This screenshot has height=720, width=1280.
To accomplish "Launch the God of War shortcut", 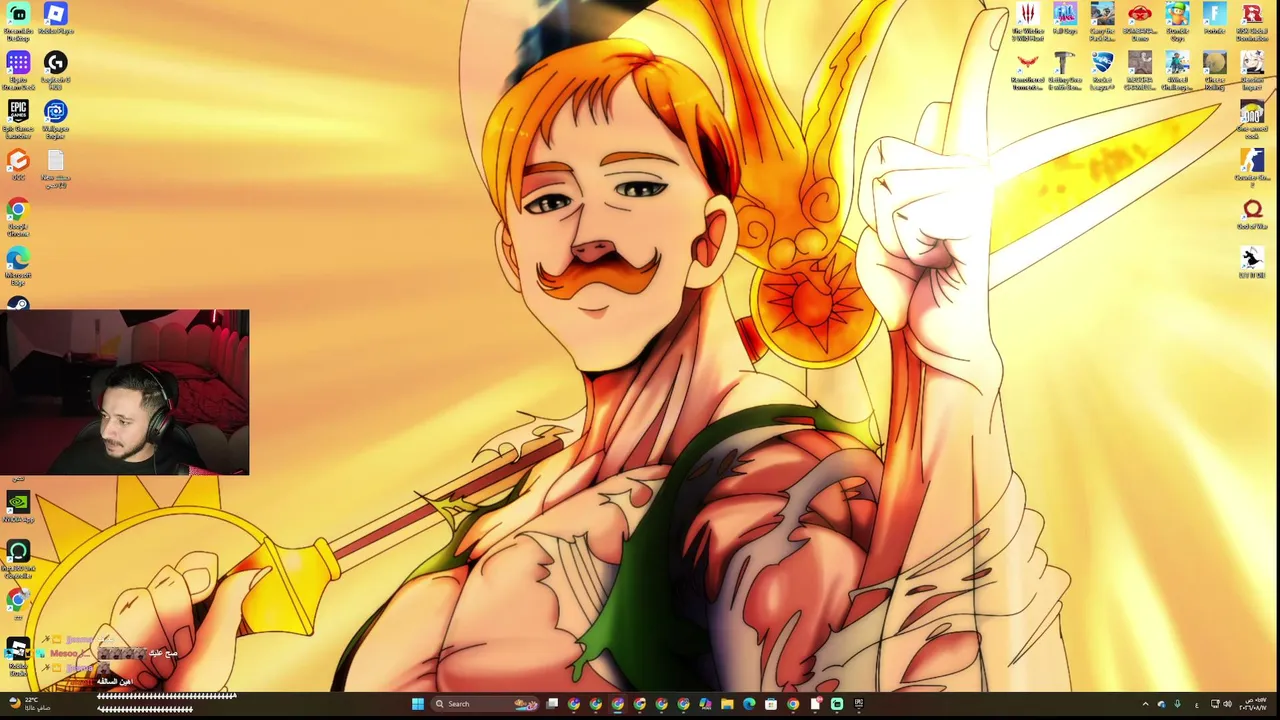I will pyautogui.click(x=1252, y=215).
